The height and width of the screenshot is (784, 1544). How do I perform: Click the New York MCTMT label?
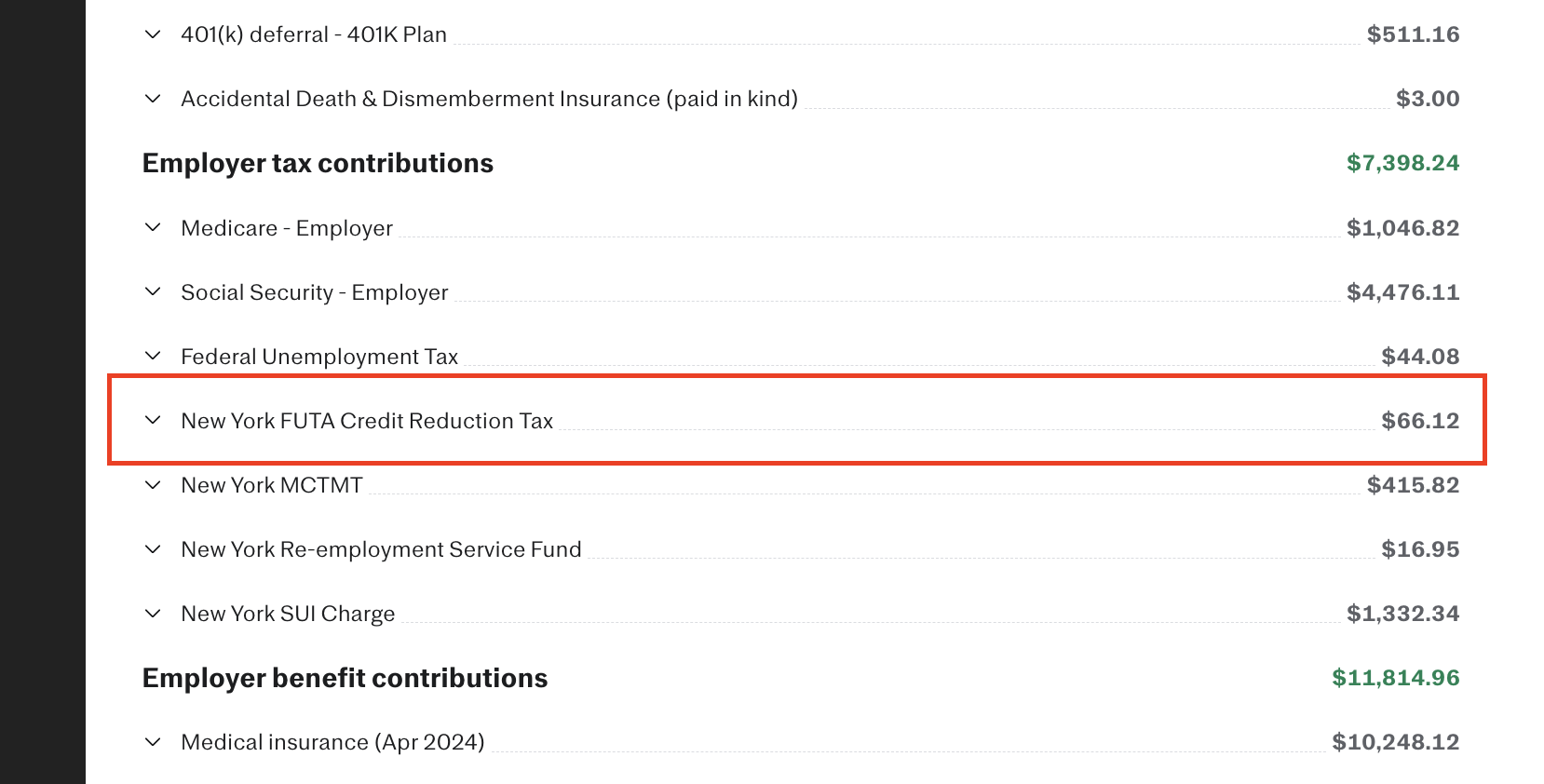coord(272,485)
